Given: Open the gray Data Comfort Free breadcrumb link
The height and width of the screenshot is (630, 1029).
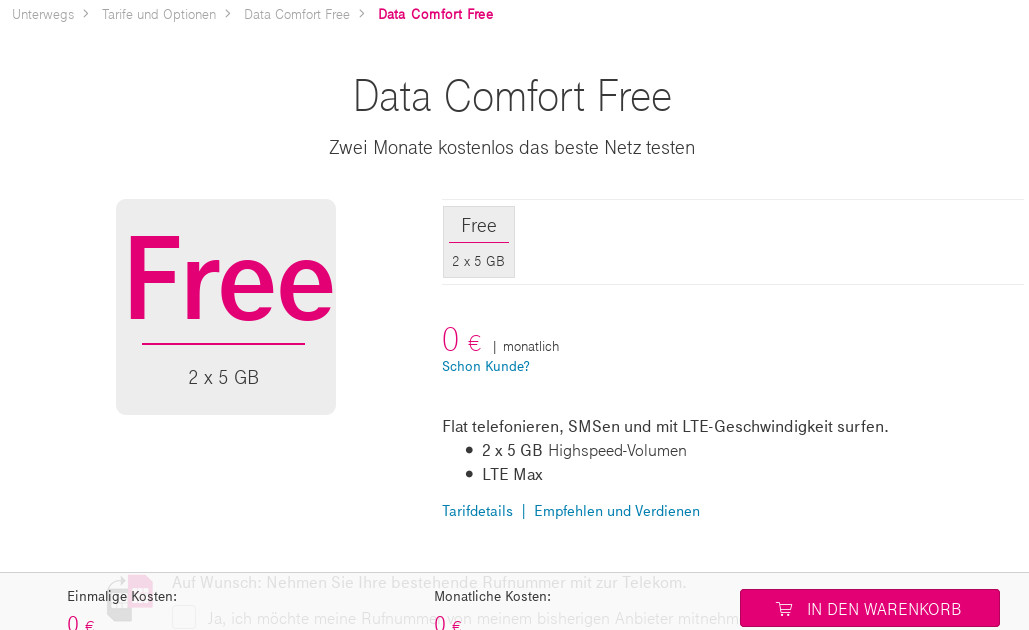Looking at the screenshot, I should [x=296, y=14].
